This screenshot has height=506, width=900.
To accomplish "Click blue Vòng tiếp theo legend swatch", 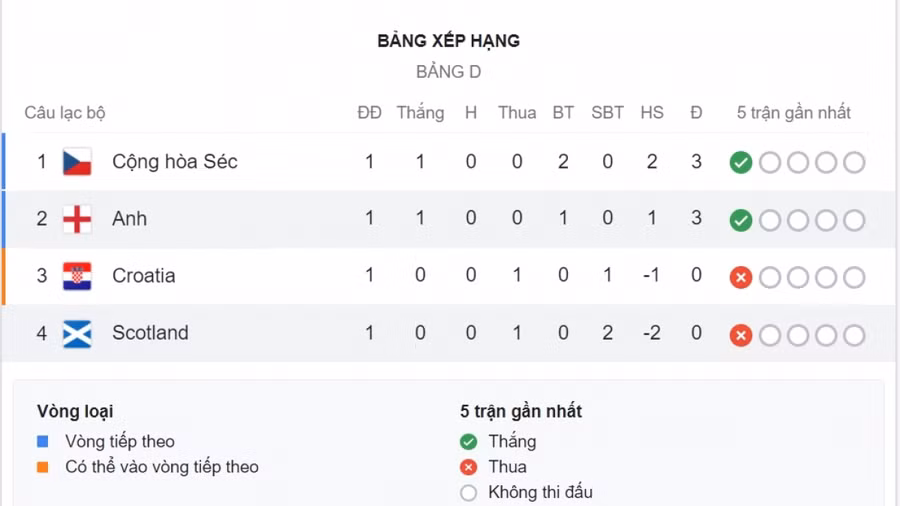I will pos(42,441).
